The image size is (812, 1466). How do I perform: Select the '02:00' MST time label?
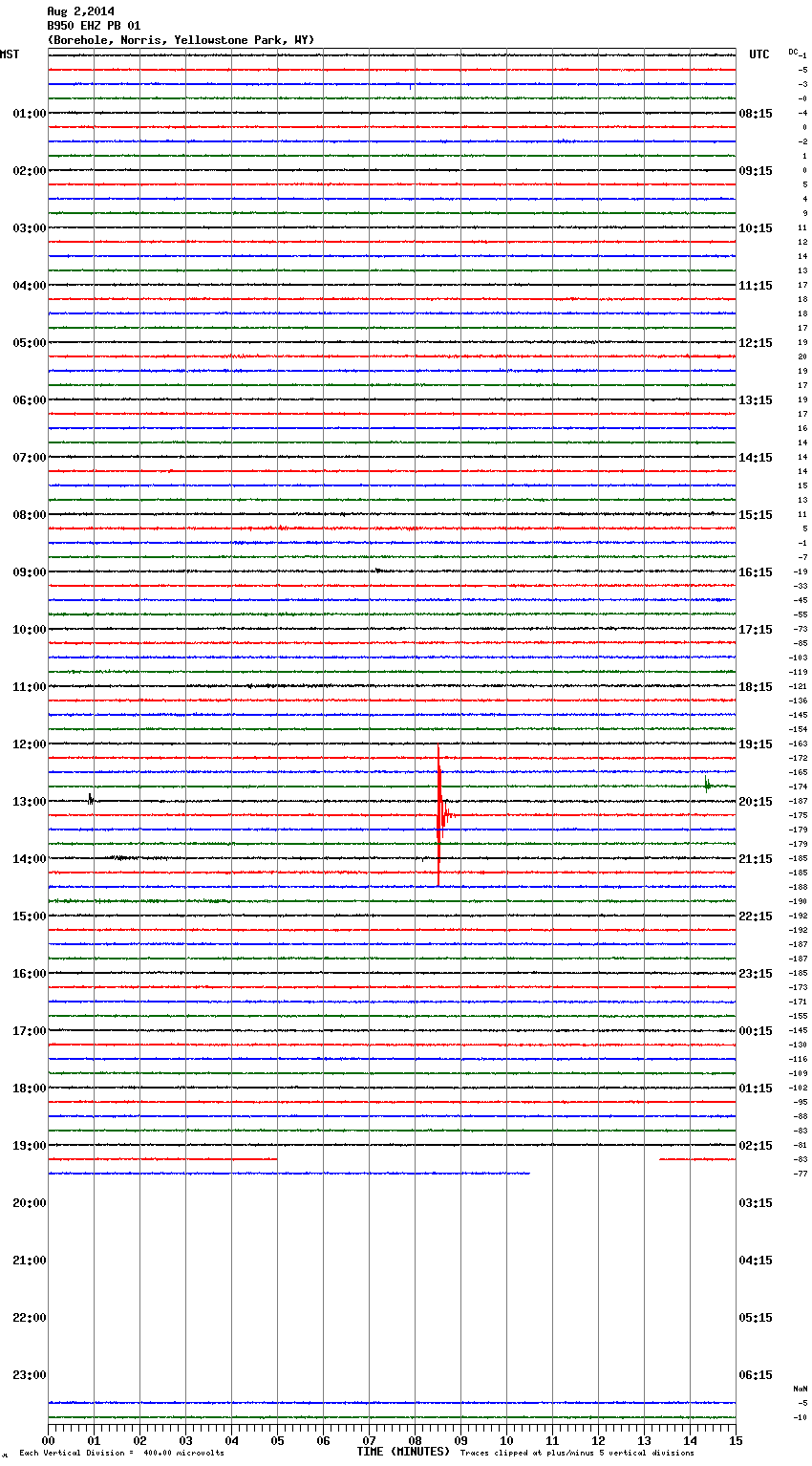coord(30,171)
